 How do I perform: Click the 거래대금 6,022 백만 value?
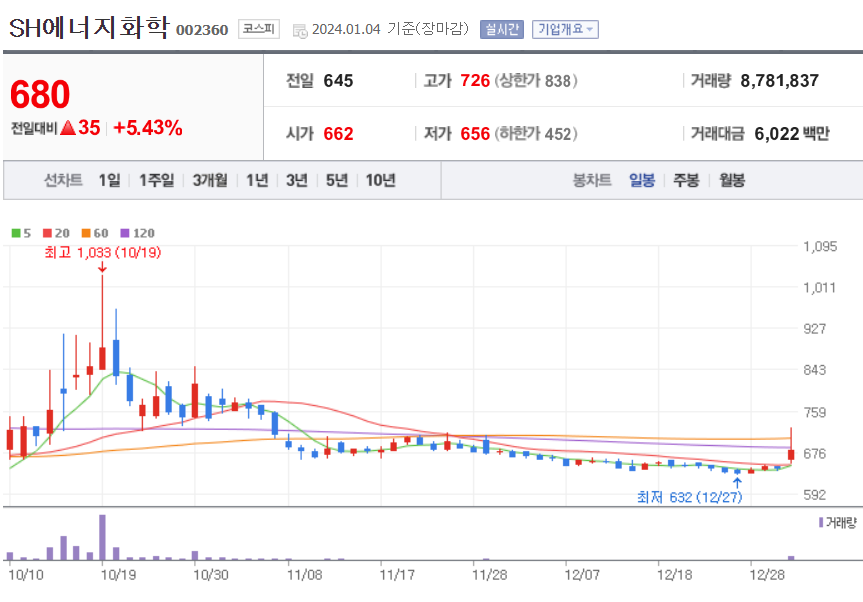pyautogui.click(x=791, y=134)
